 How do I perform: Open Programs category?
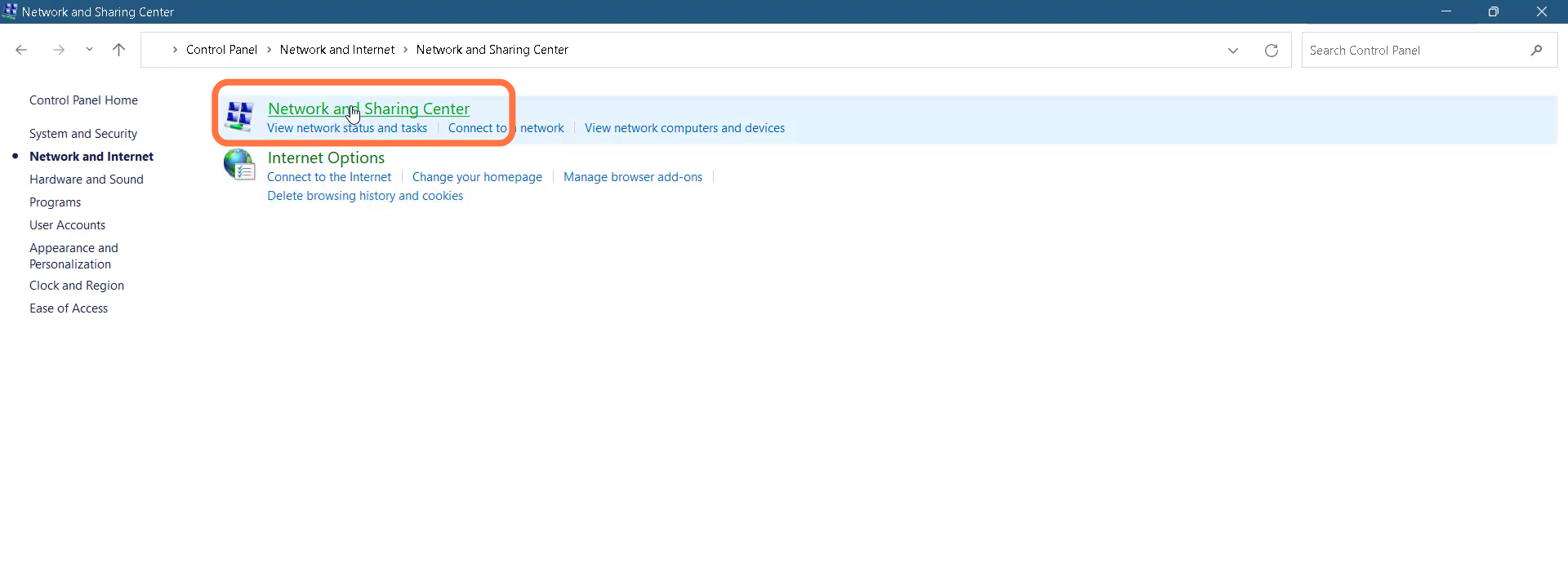click(56, 202)
